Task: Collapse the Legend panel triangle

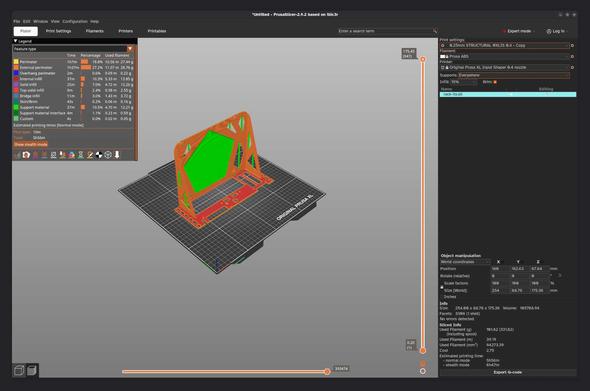Action: (15, 41)
